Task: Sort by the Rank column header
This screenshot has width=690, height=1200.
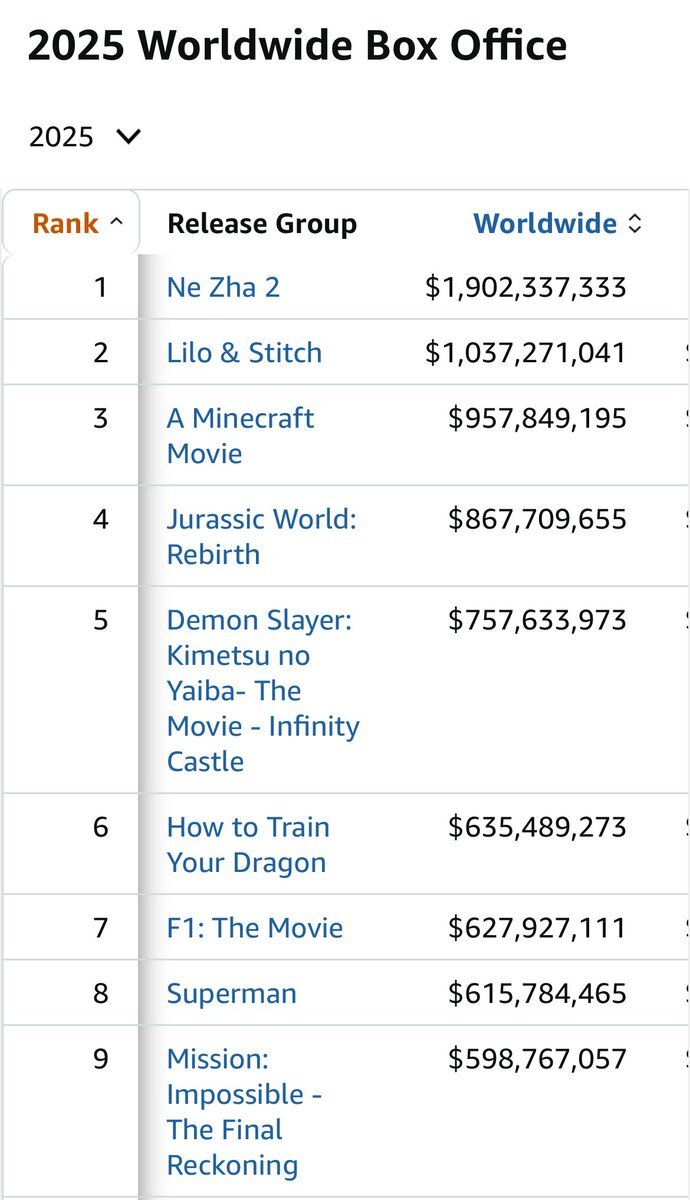Action: click(66, 224)
